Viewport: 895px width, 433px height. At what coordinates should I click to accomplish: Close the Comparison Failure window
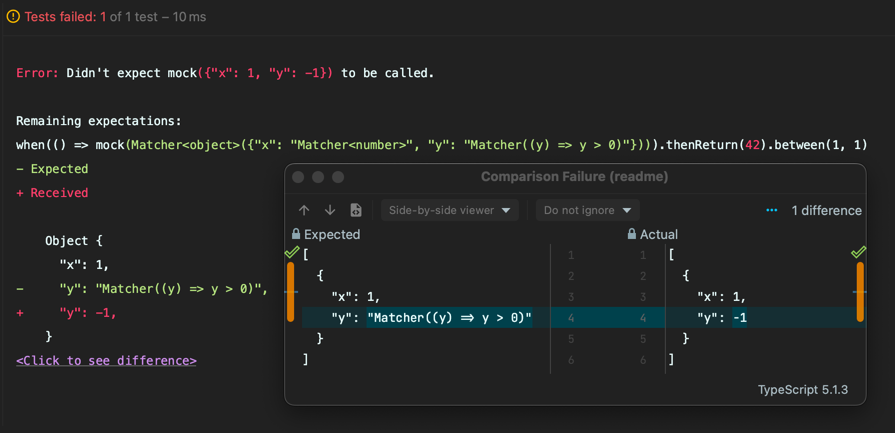click(298, 177)
